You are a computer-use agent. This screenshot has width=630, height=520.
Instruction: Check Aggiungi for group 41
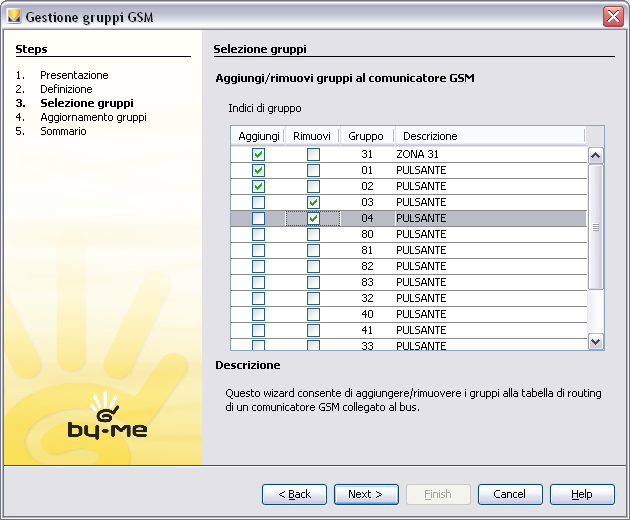click(x=258, y=330)
